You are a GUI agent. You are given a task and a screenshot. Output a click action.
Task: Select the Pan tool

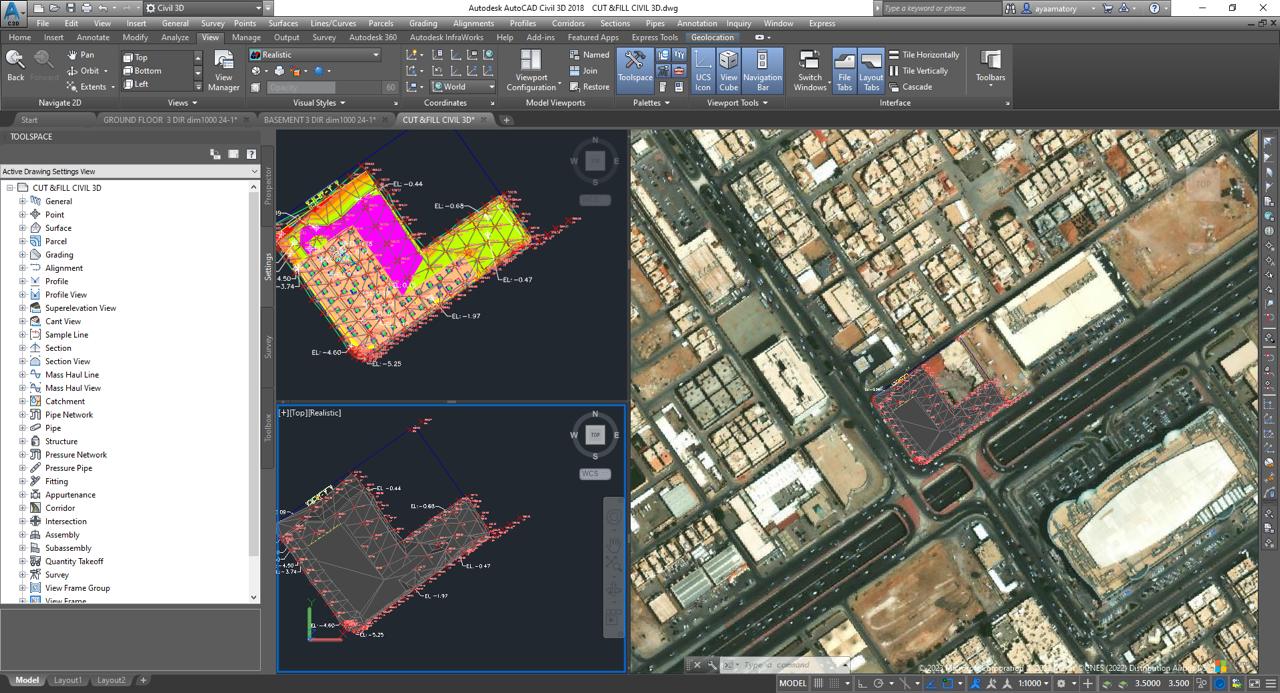coord(81,55)
